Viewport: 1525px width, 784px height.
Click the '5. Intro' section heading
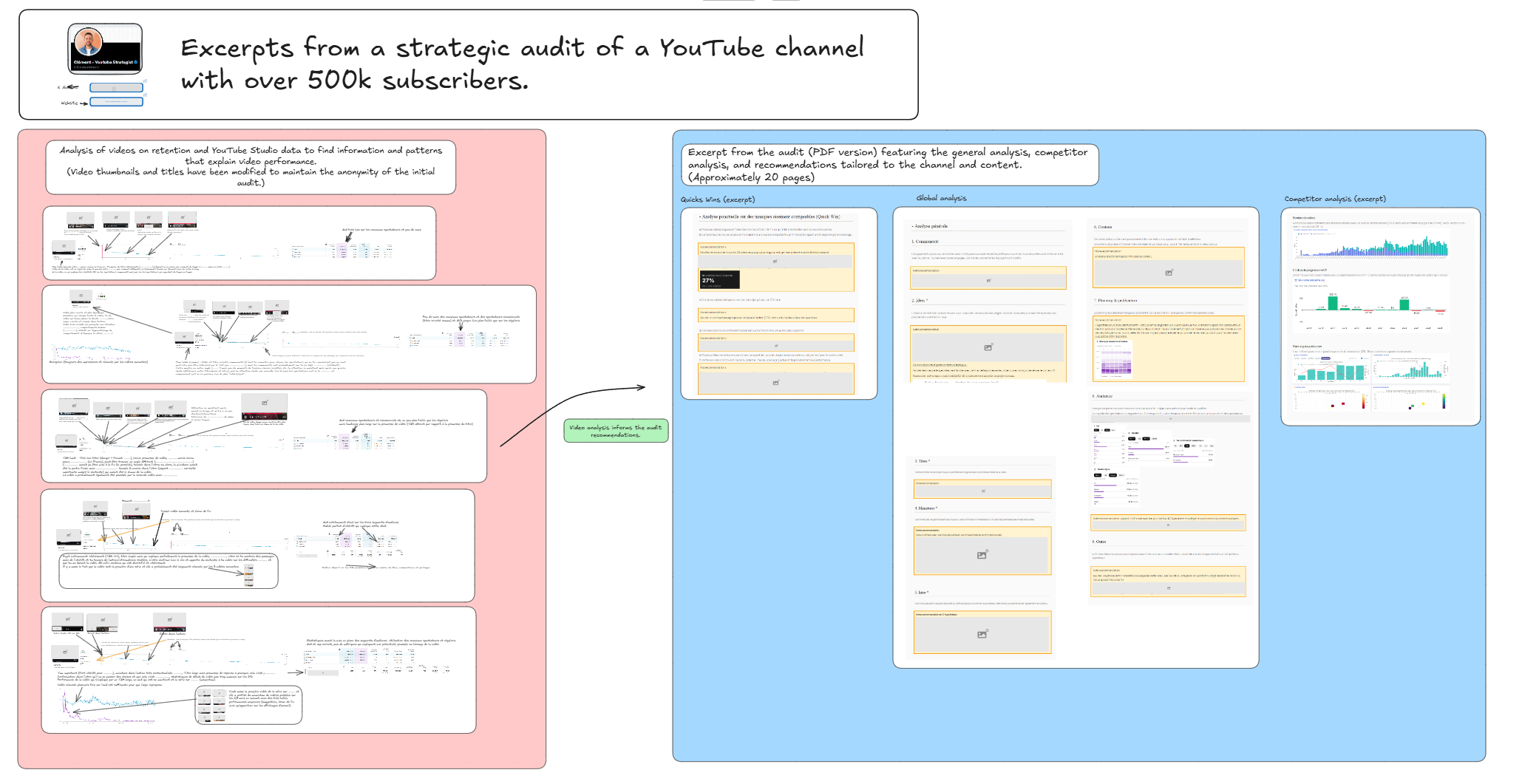pos(920,593)
